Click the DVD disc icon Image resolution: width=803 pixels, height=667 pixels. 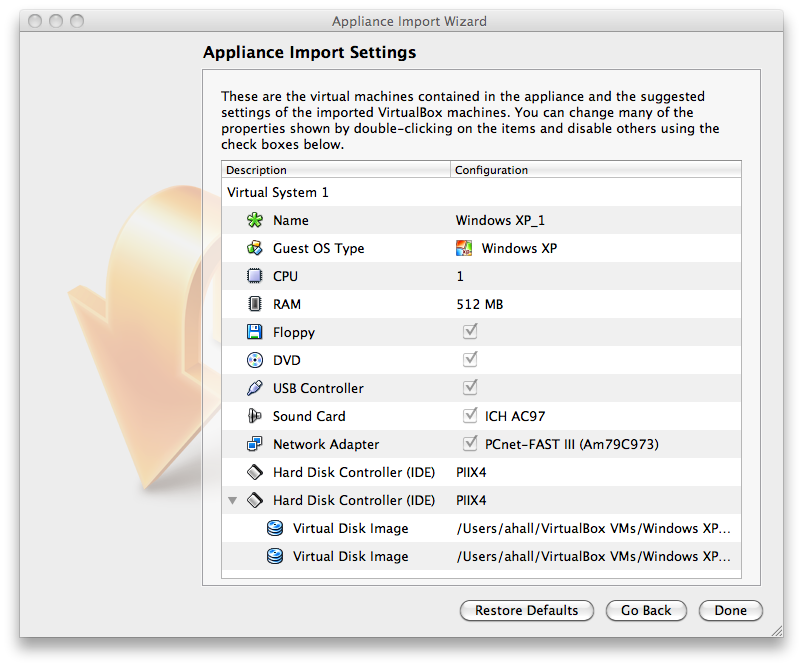click(x=254, y=360)
